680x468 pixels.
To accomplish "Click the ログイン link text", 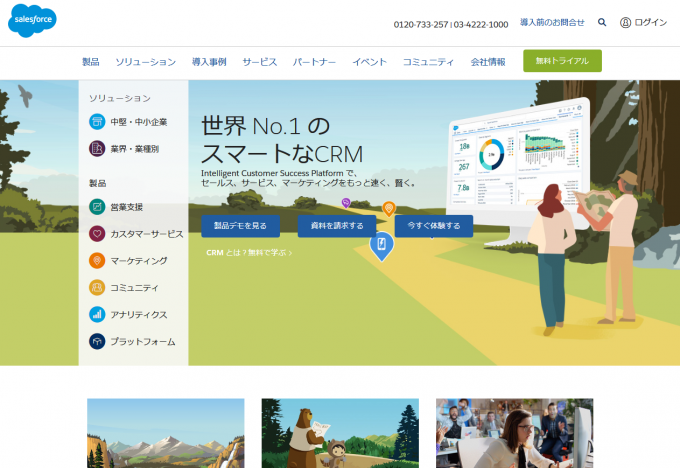I will pyautogui.click(x=651, y=22).
